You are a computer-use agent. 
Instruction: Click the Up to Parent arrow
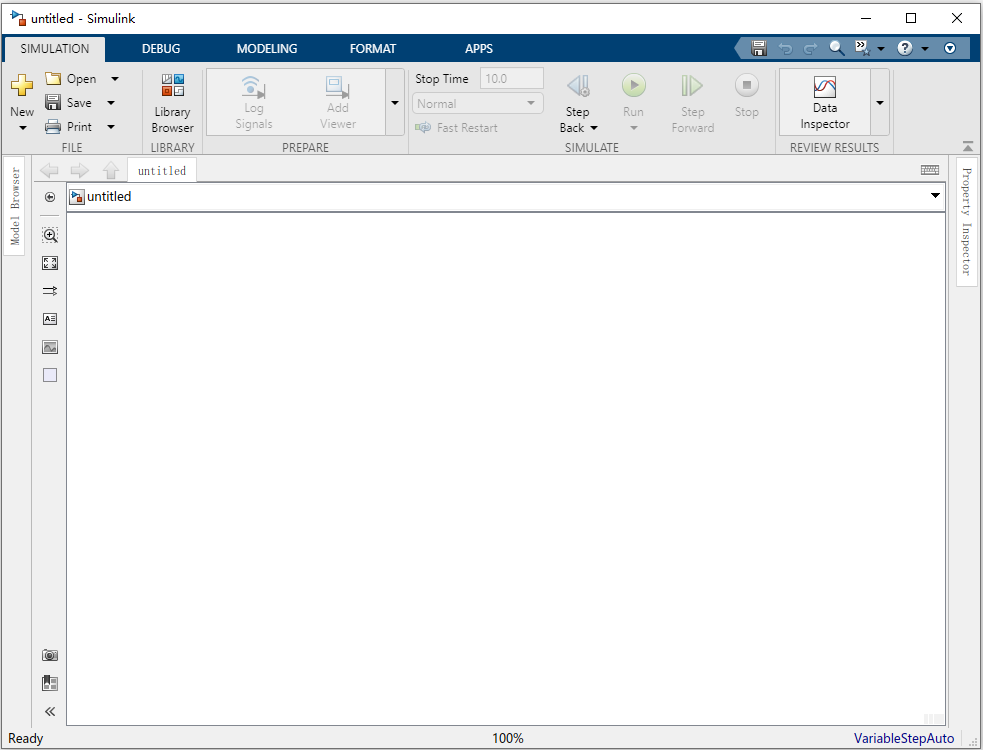pos(110,170)
